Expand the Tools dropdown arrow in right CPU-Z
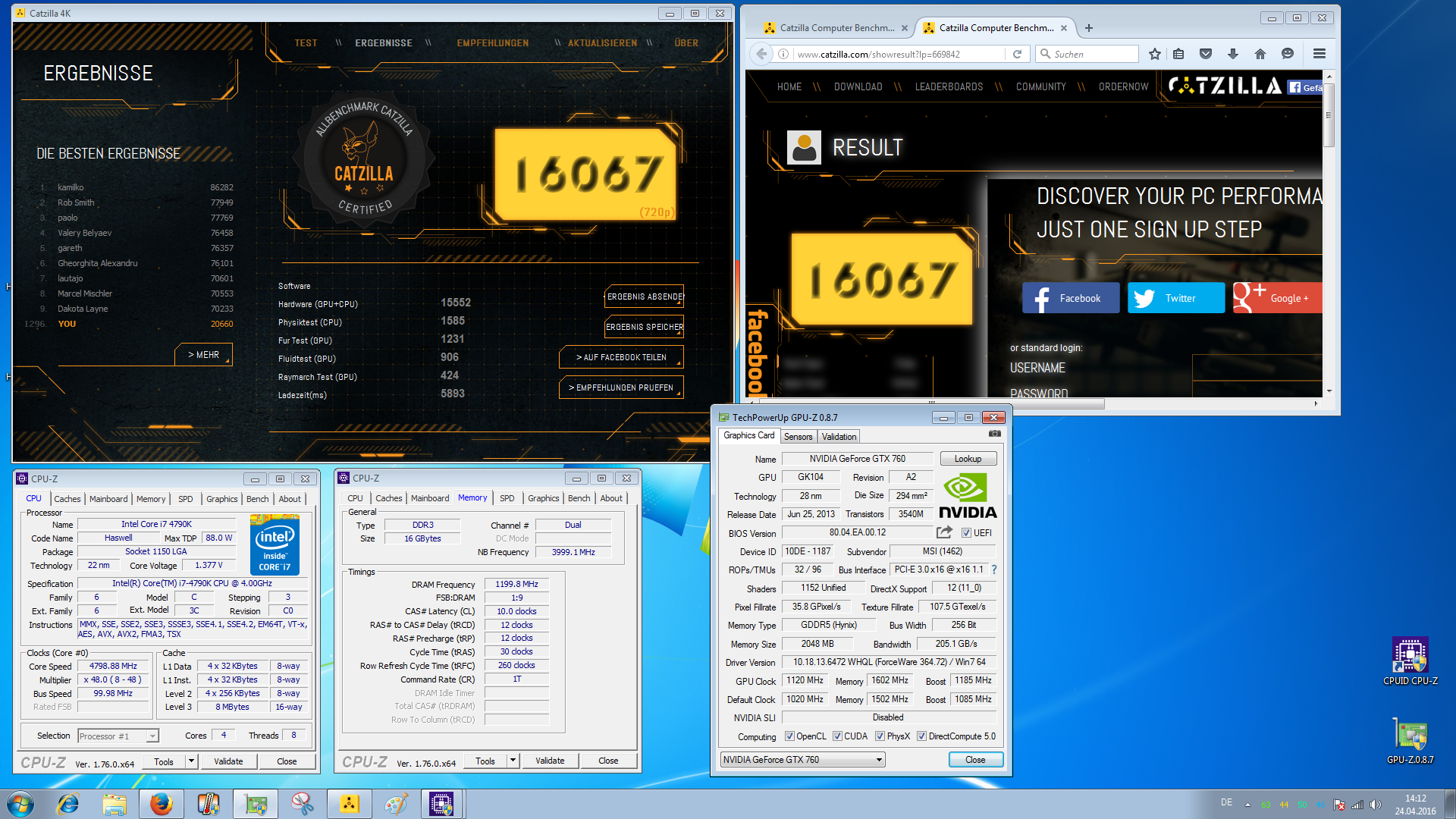The image size is (1456, 819). coord(513,761)
